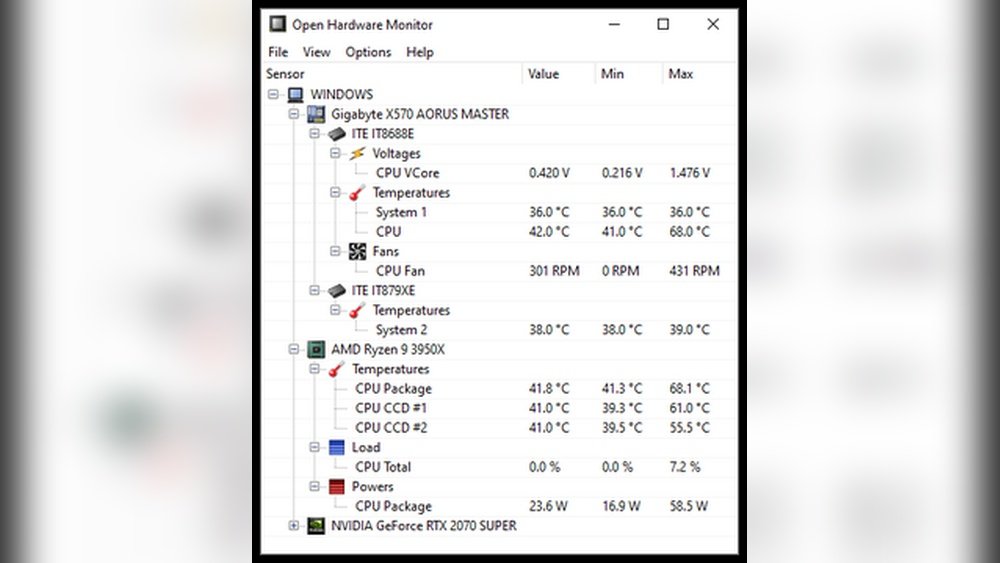1000x563 pixels.
Task: Click the ITE IT8688E chip icon
Action: tap(336, 133)
